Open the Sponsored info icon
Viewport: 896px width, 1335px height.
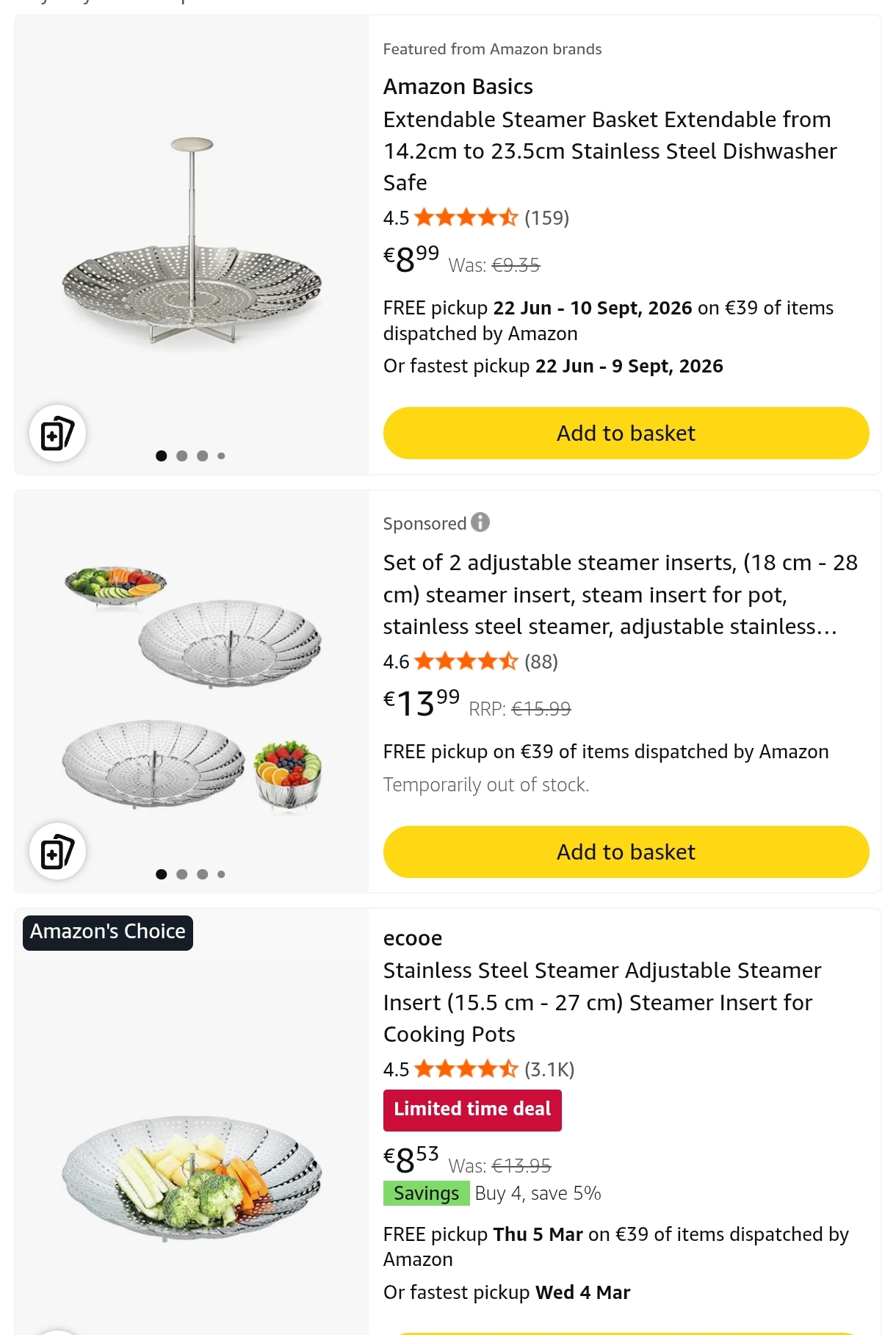[x=480, y=522]
